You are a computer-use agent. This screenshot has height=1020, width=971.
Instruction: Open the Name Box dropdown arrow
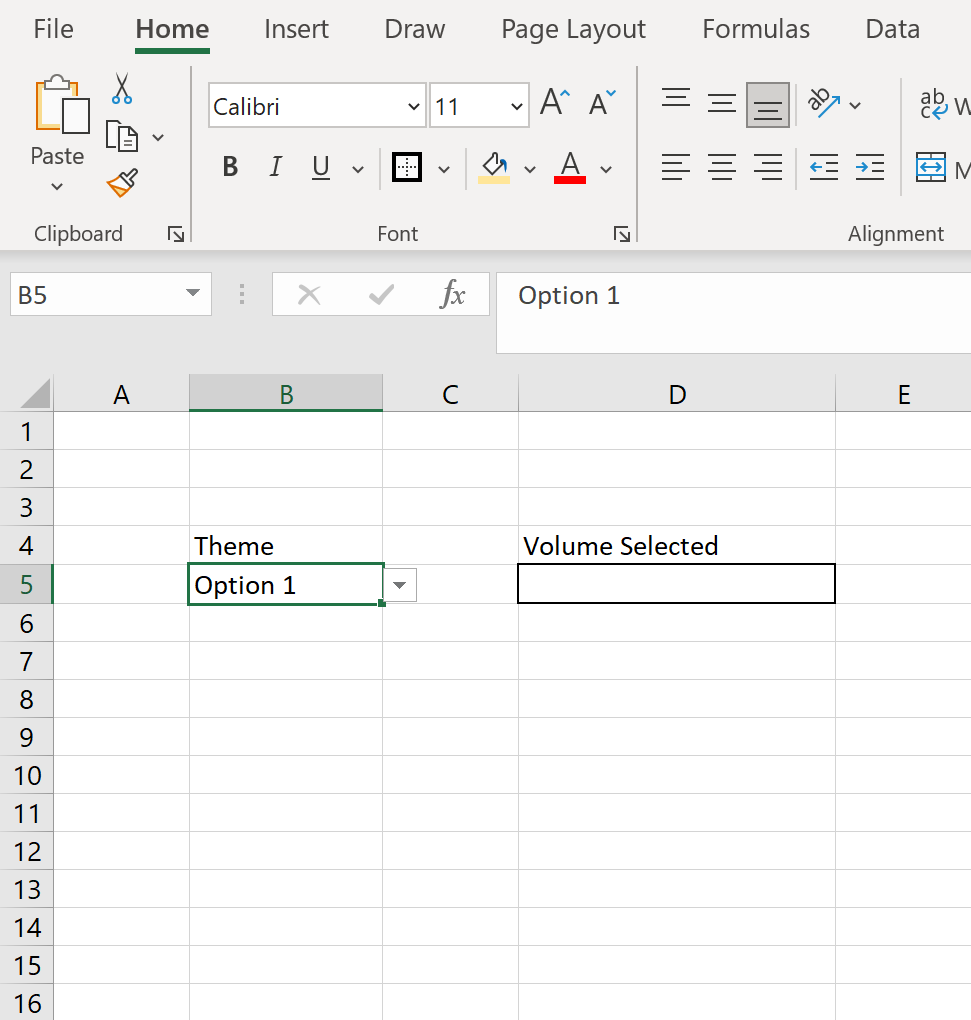[193, 293]
